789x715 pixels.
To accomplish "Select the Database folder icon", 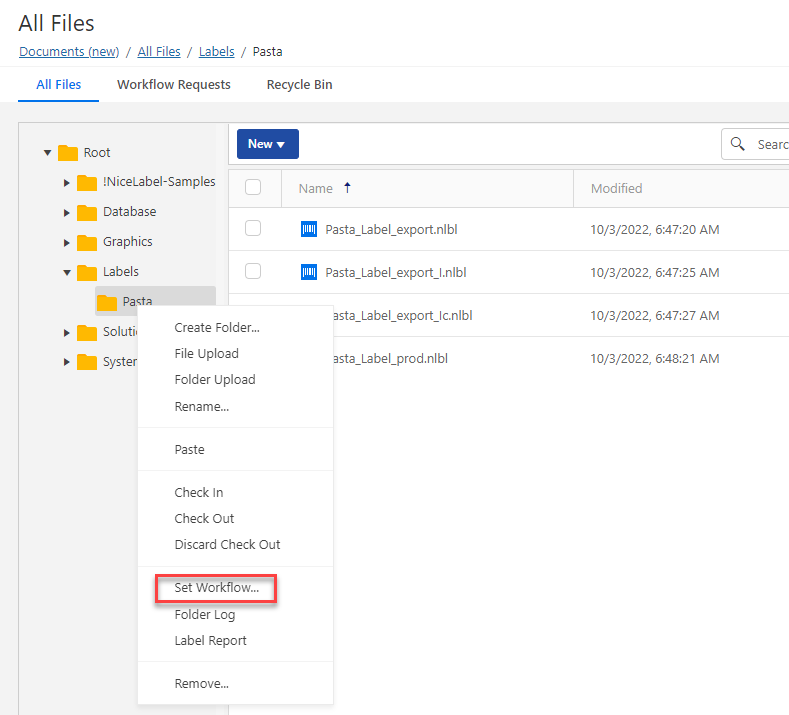I will click(87, 212).
